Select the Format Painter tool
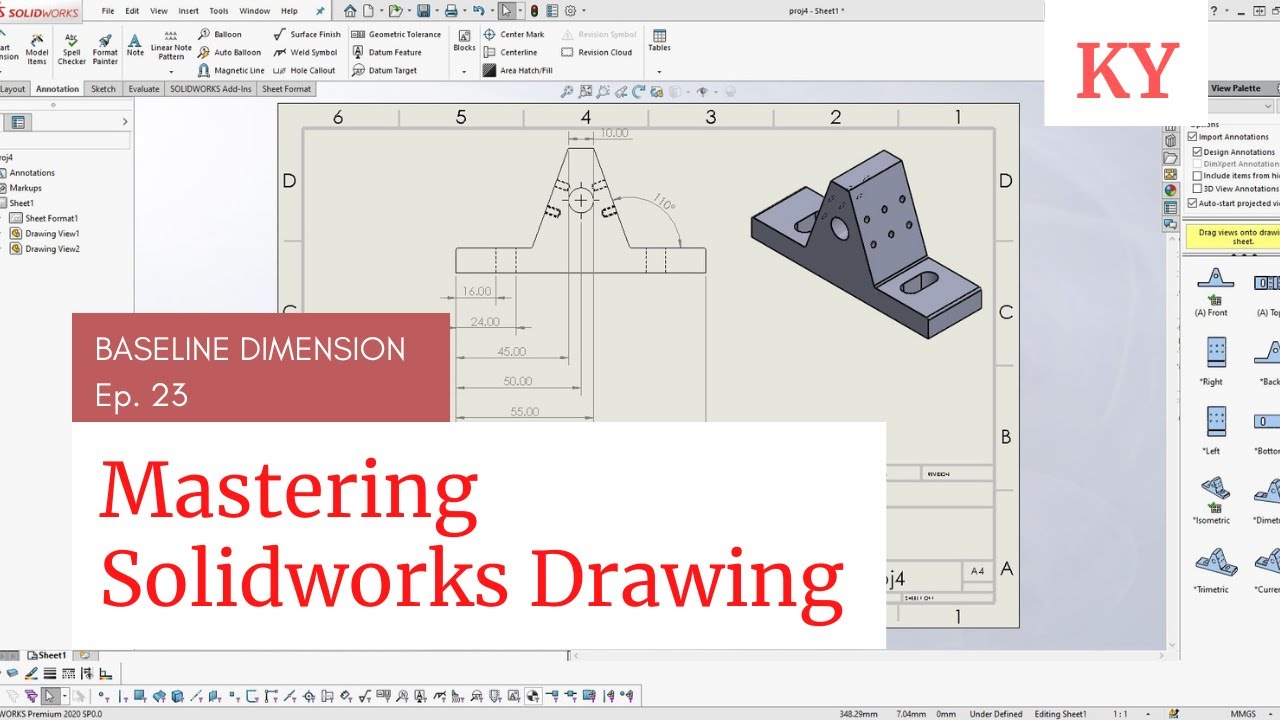Screen dimensions: 1280x720 [105, 48]
